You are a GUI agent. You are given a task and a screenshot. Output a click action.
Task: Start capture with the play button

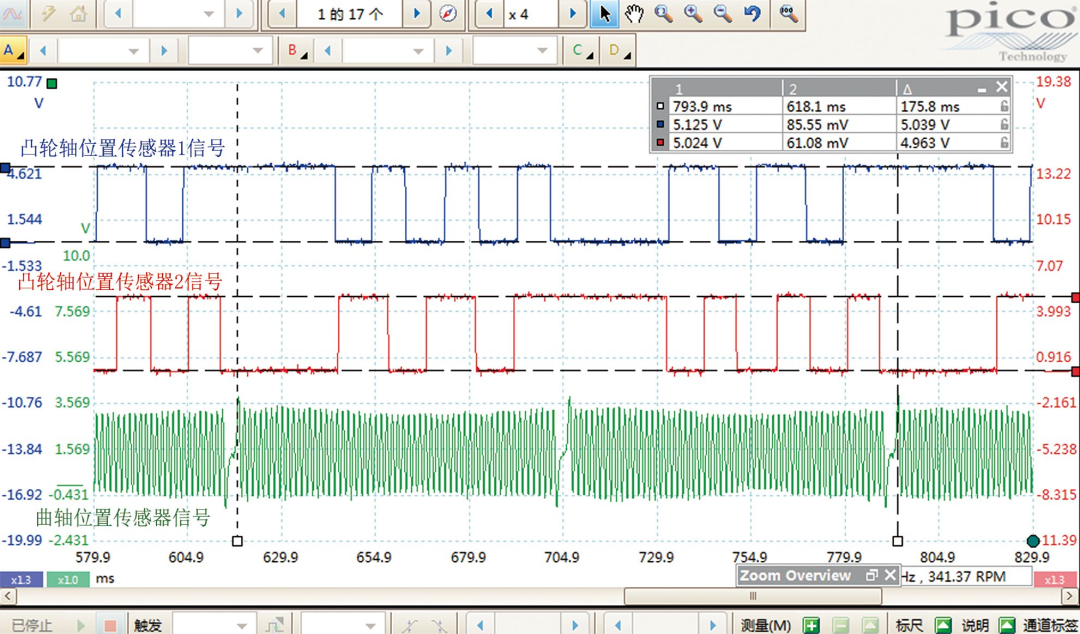[81, 625]
